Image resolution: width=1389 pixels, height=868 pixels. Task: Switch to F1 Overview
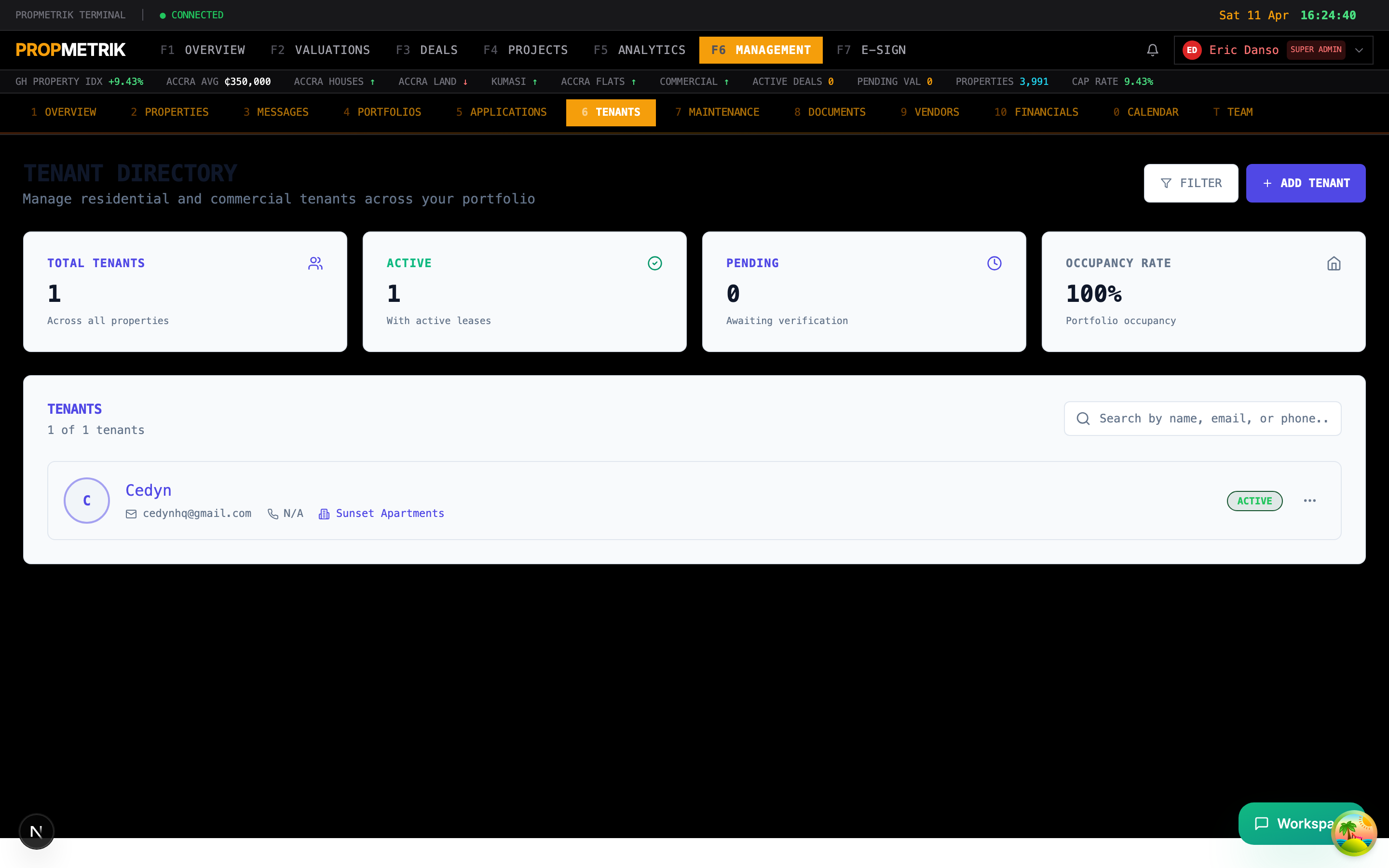(x=203, y=50)
